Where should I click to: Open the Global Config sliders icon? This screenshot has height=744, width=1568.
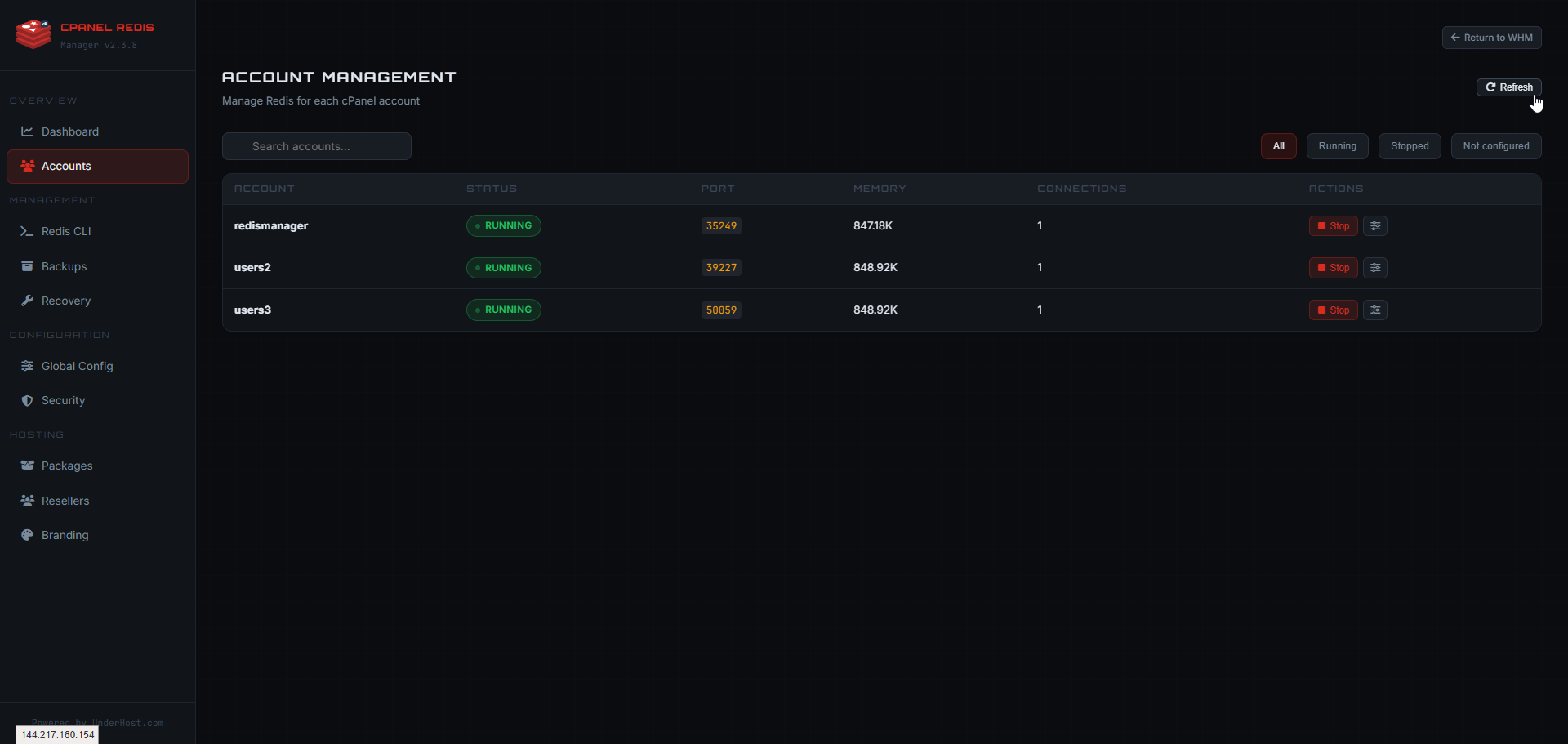pos(27,366)
